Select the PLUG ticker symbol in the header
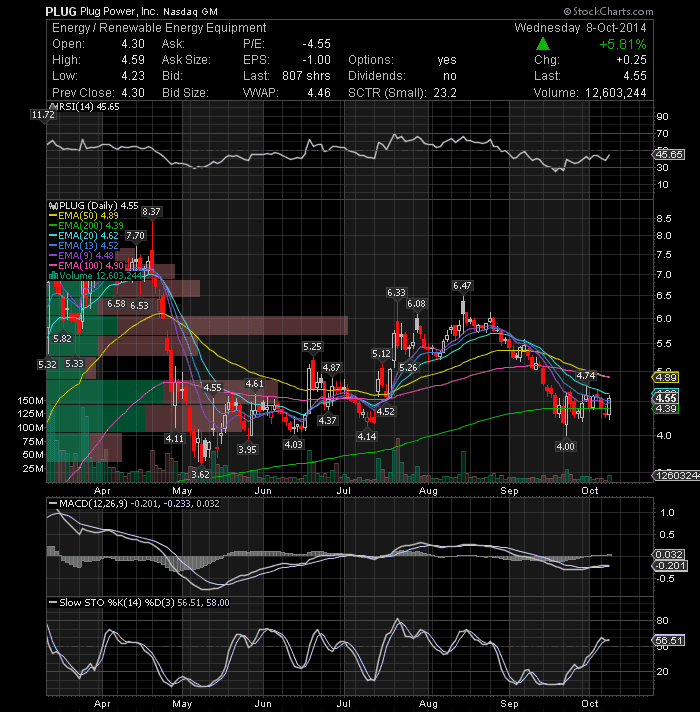The image size is (700, 712). pyautogui.click(x=61, y=11)
